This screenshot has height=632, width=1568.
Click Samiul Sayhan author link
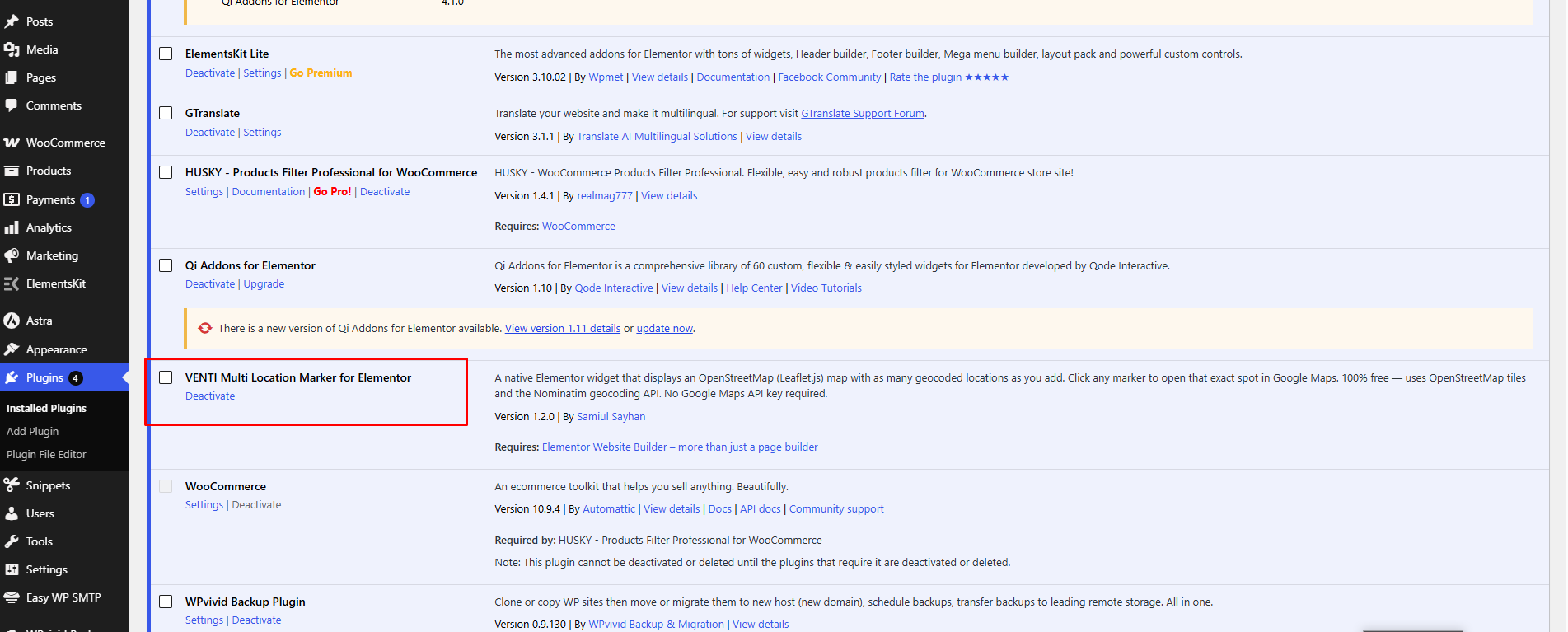tap(611, 417)
